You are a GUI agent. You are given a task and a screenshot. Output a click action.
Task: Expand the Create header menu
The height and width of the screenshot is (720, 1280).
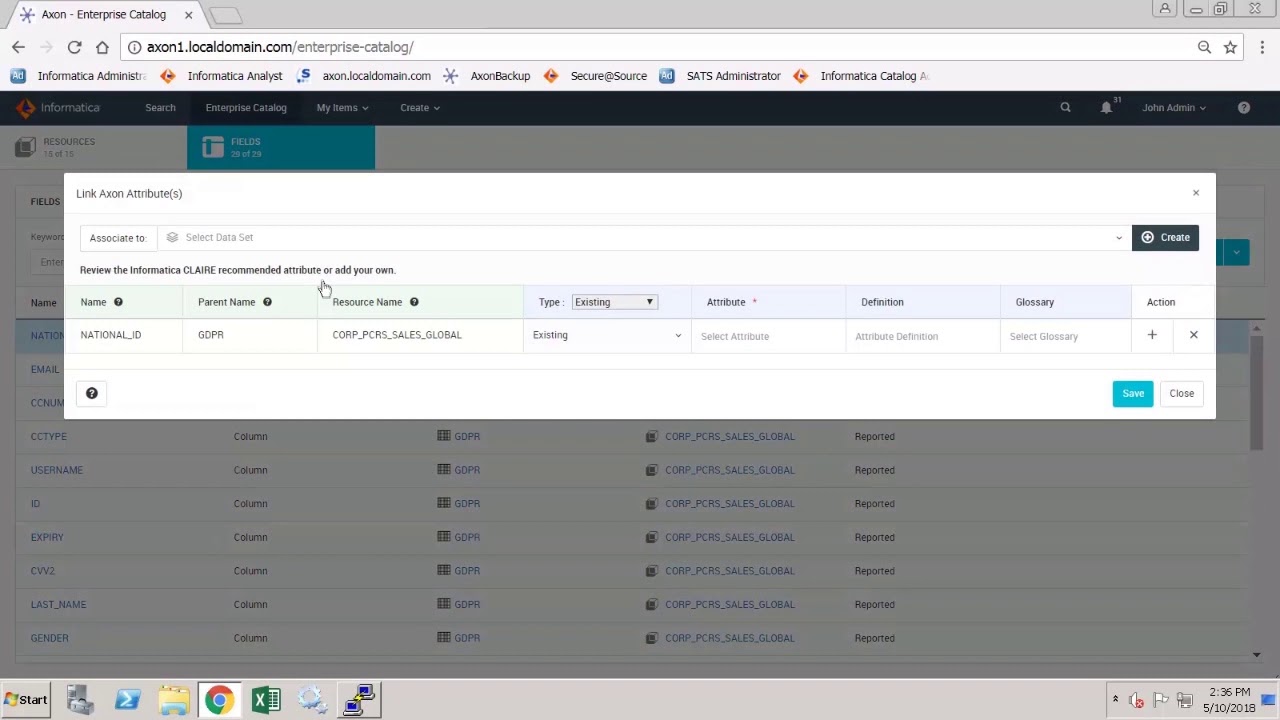[x=420, y=108]
